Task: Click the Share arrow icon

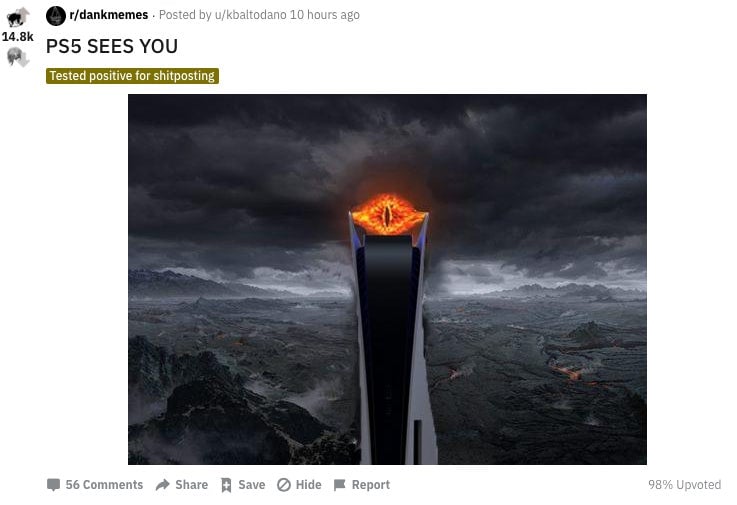Action: [163, 485]
